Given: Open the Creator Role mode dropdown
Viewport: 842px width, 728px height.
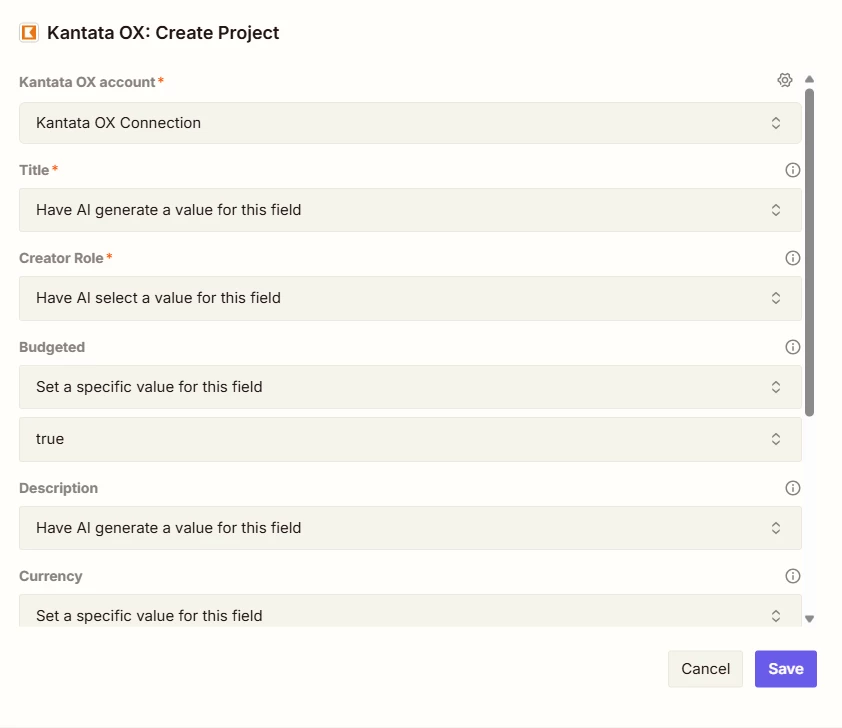Looking at the screenshot, I should pos(410,299).
